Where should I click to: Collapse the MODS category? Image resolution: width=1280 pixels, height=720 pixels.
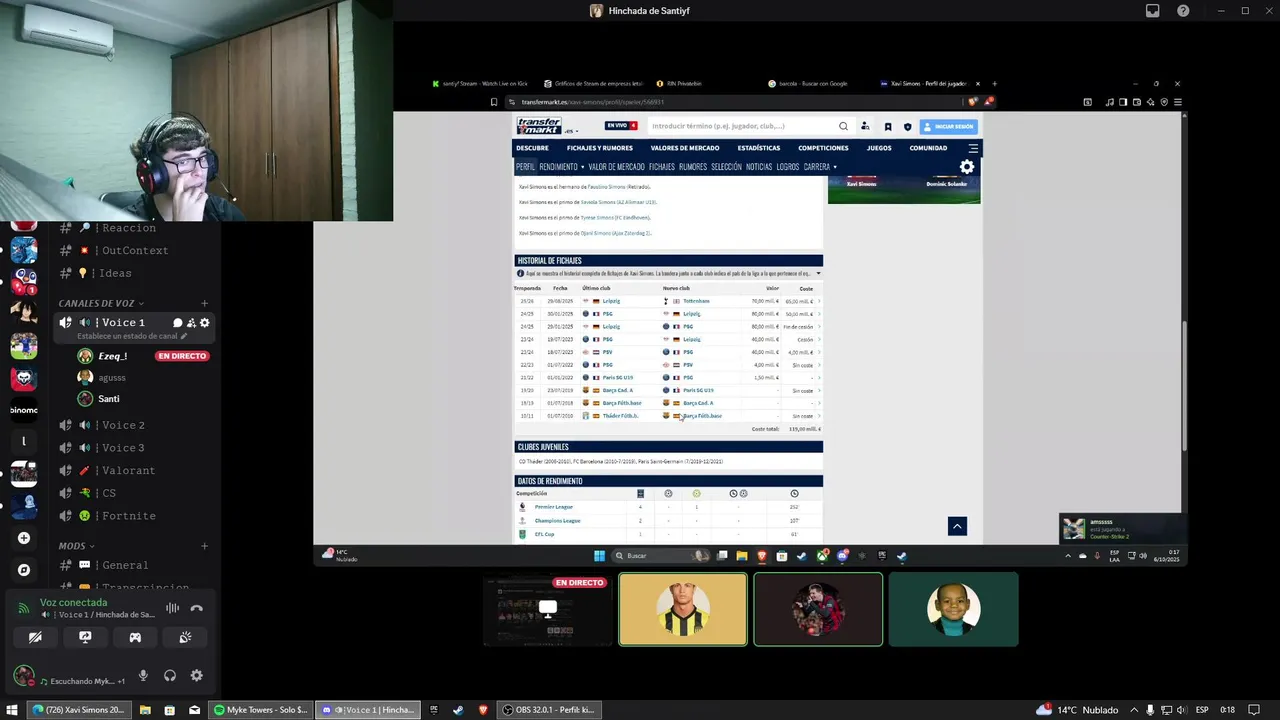point(76,546)
